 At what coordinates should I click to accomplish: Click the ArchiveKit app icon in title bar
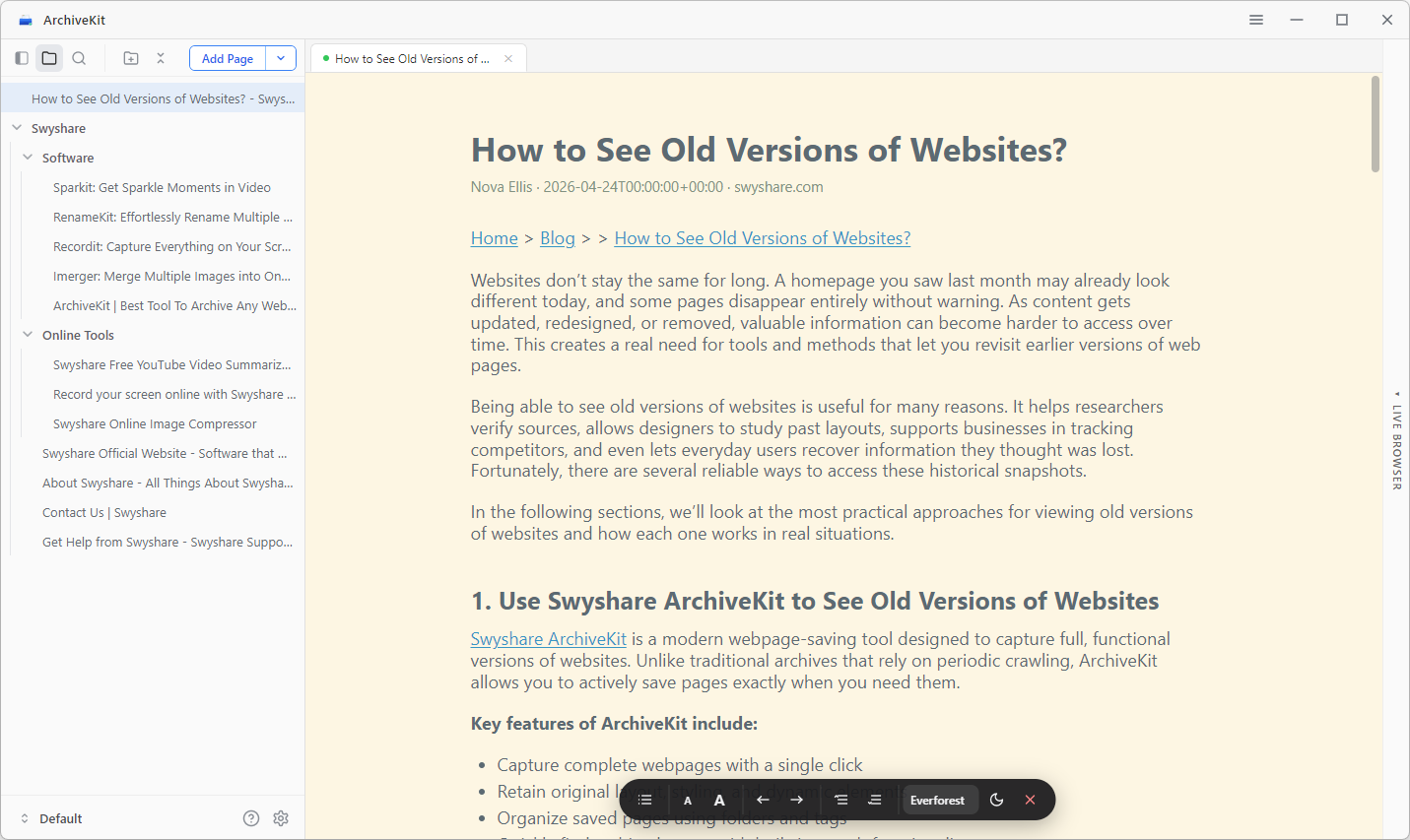tap(26, 20)
